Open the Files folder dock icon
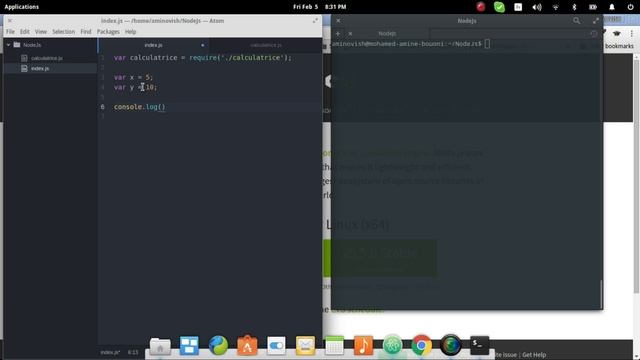This screenshot has height=360, width=640. tap(160, 346)
